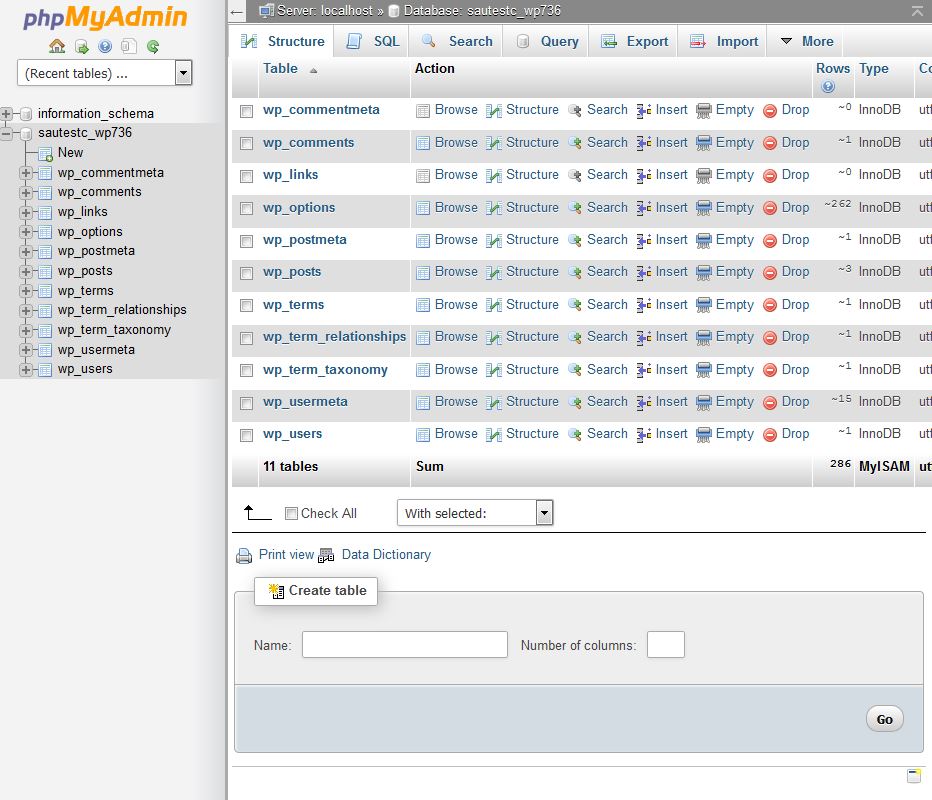Click the wp_posts table icon in sidebar tree
Screen dimensions: 932x800
click(45, 272)
